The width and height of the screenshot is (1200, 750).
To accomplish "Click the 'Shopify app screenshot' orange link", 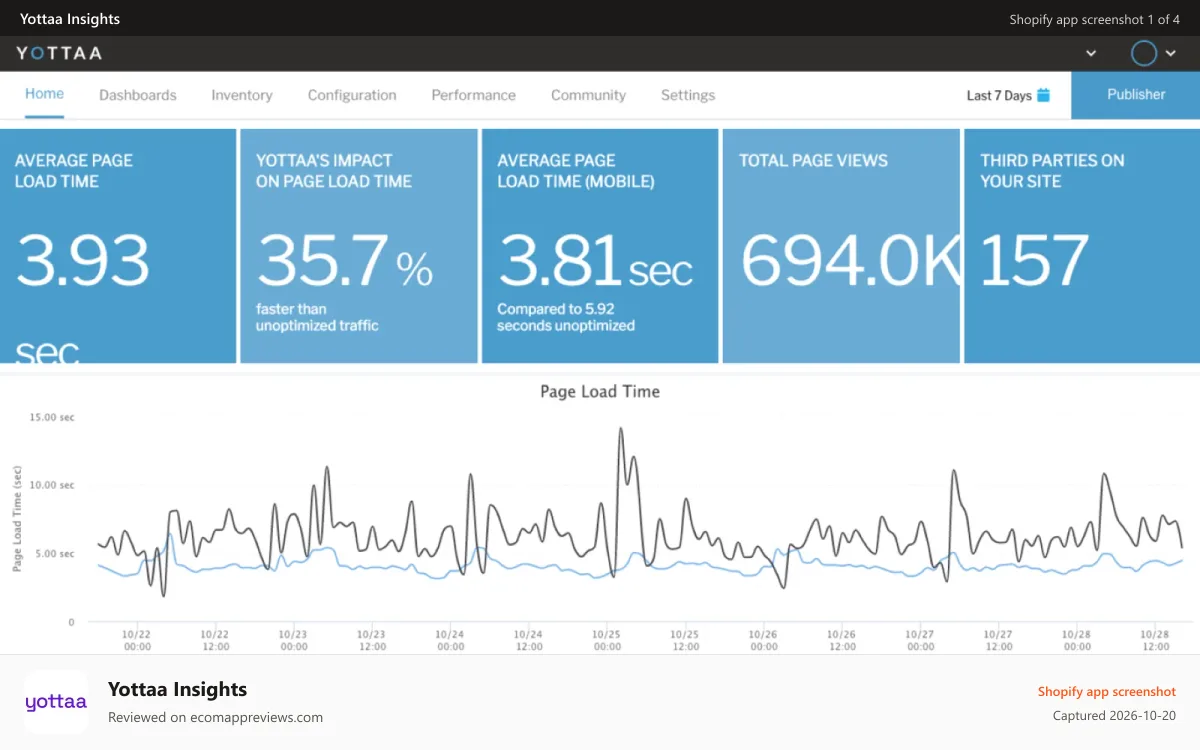I will click(1107, 692).
